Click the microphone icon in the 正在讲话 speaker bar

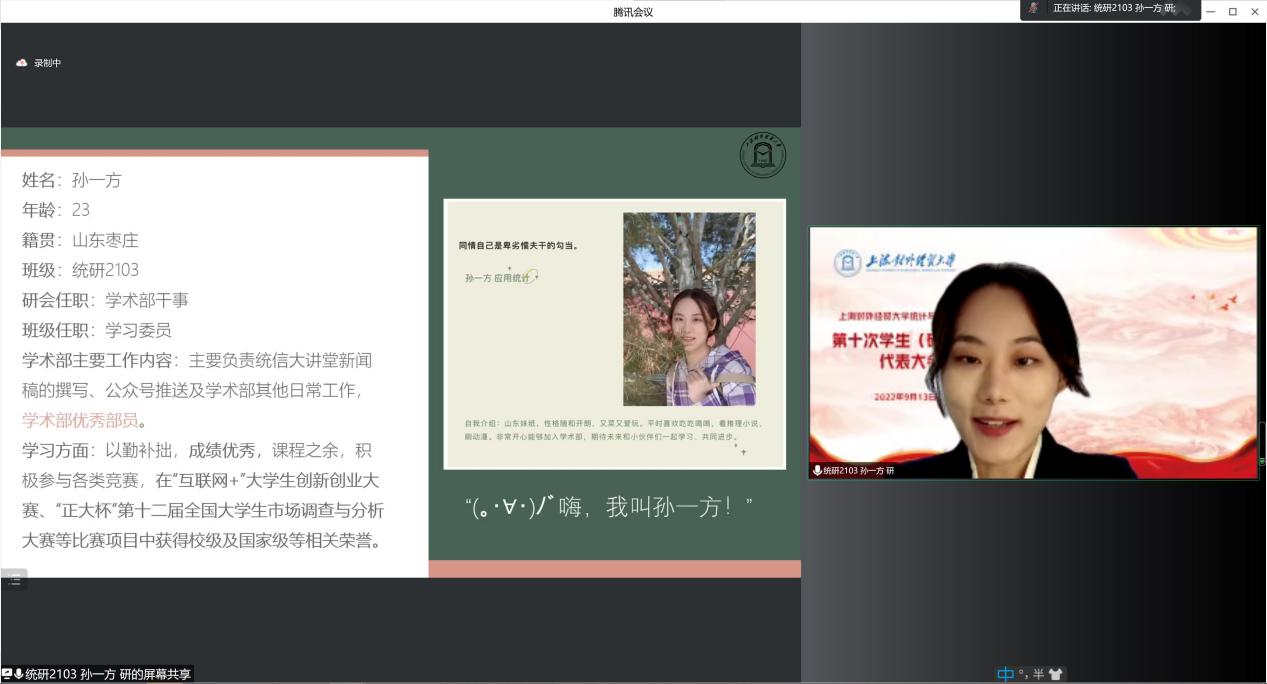click(1034, 8)
